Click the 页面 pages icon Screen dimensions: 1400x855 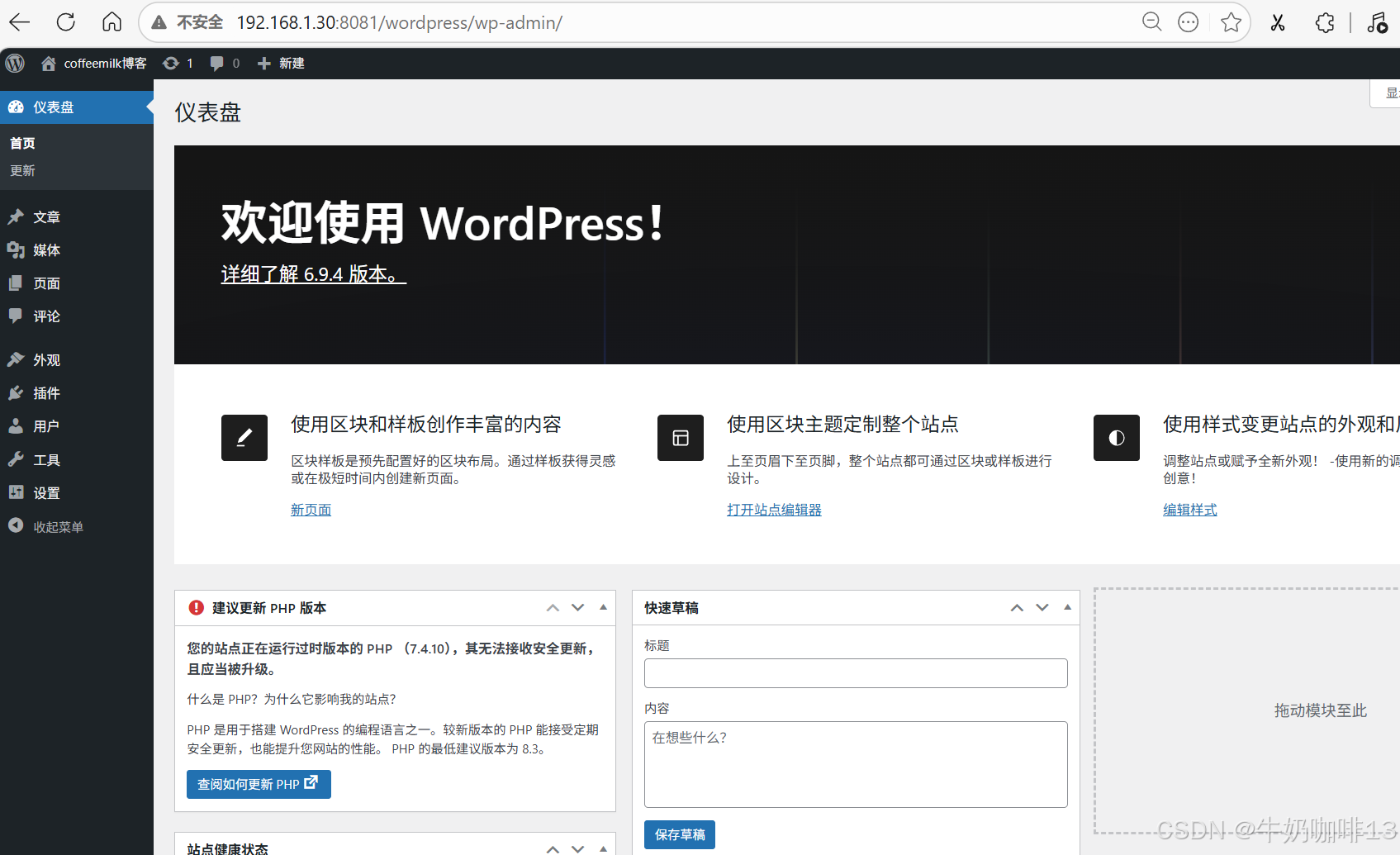[x=16, y=283]
